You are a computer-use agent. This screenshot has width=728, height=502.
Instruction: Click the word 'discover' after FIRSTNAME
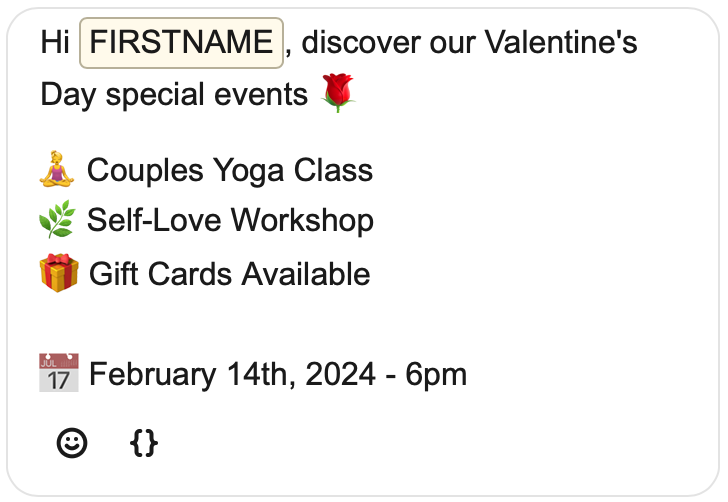click(361, 42)
